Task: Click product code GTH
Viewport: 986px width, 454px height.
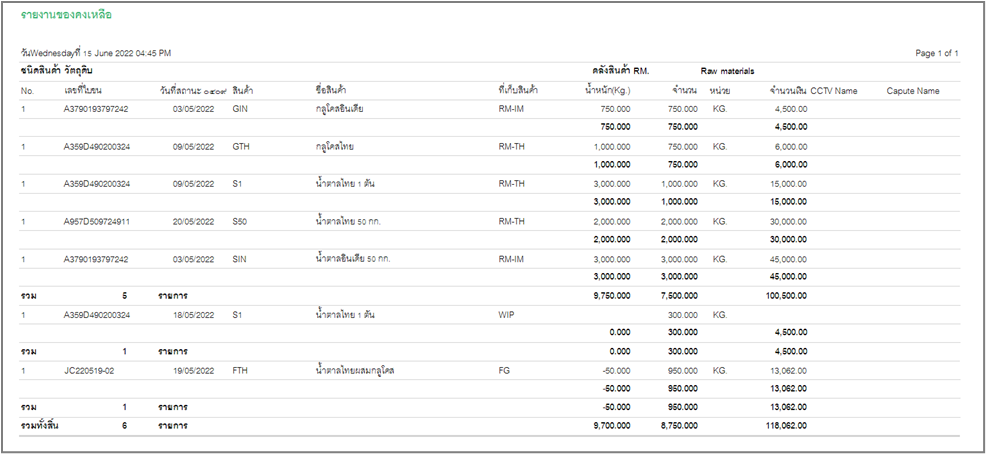Action: pos(241,146)
